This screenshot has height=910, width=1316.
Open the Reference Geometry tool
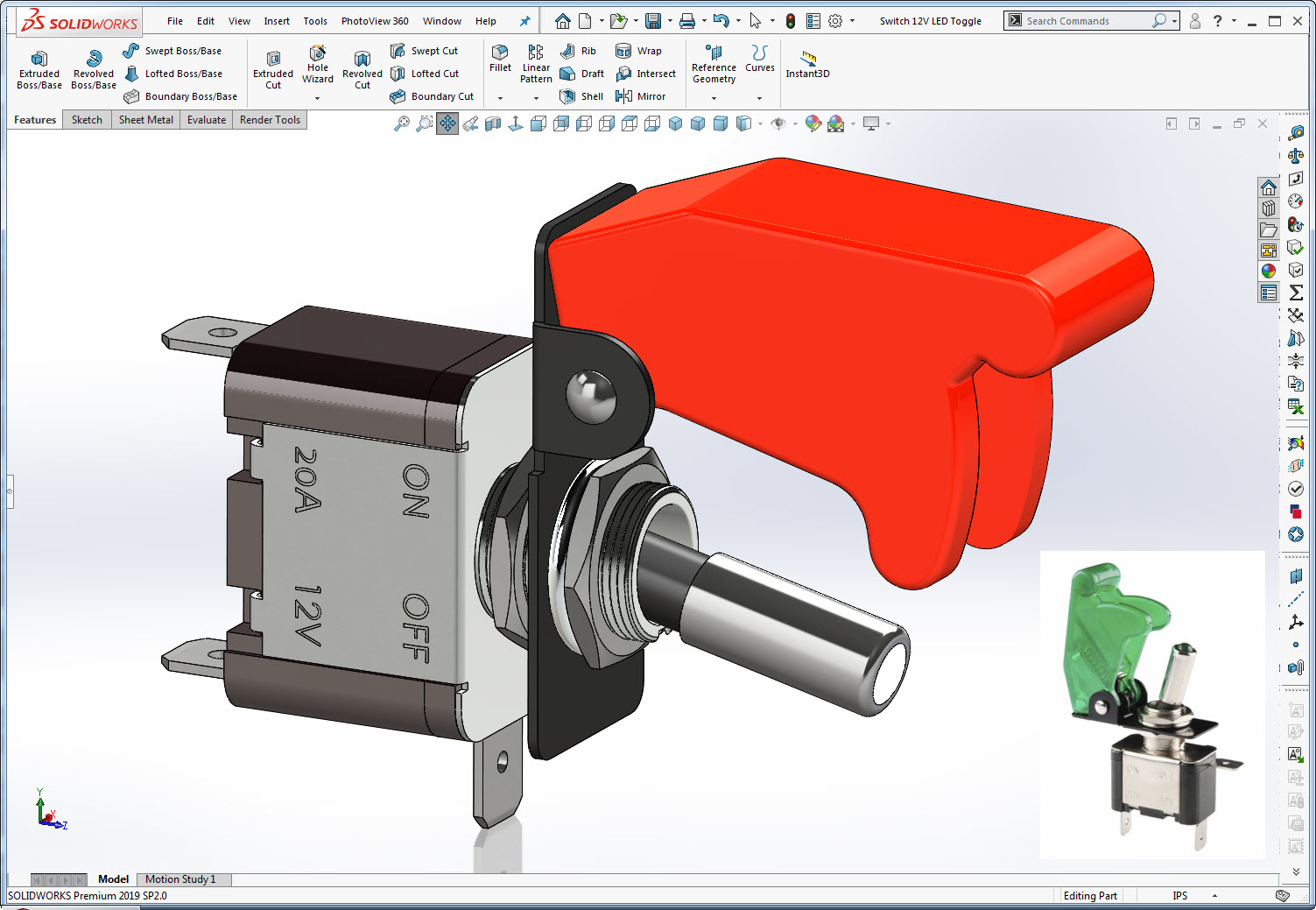tap(714, 64)
